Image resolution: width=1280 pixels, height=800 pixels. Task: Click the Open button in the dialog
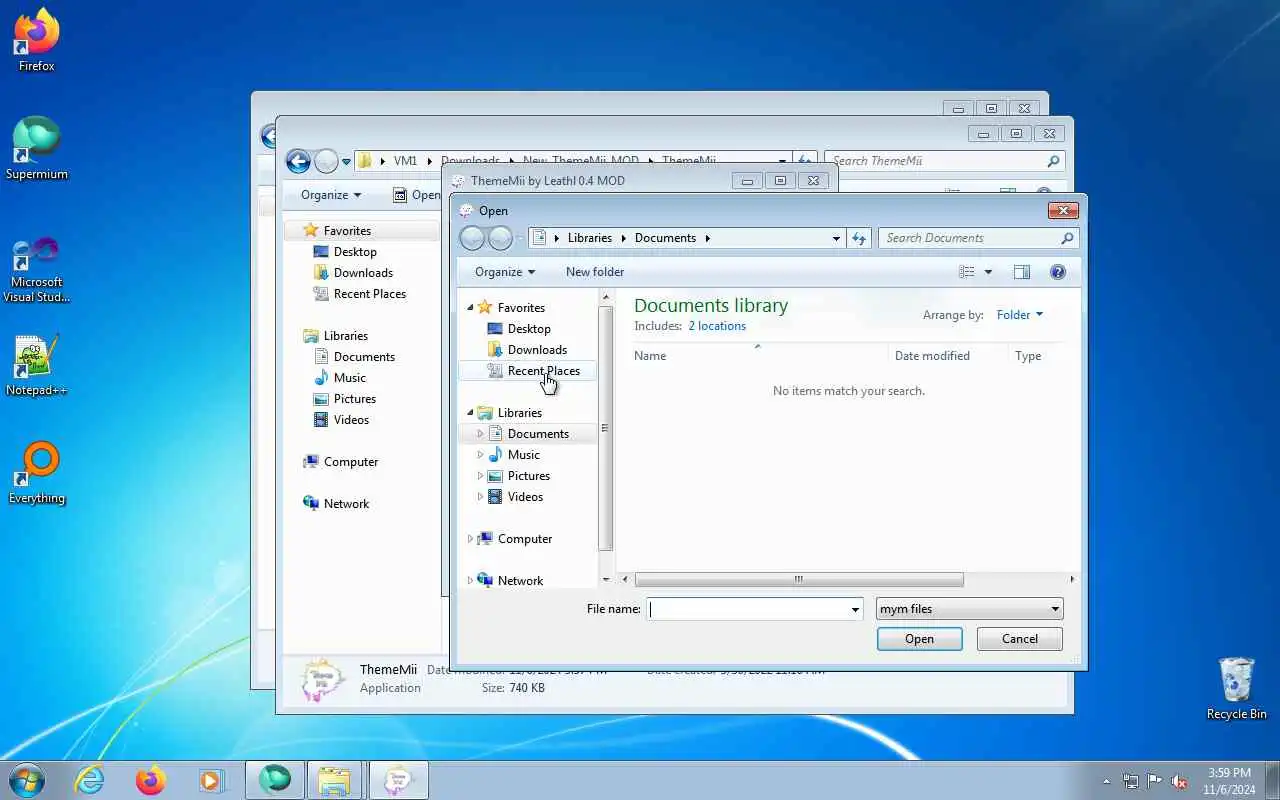(919, 639)
